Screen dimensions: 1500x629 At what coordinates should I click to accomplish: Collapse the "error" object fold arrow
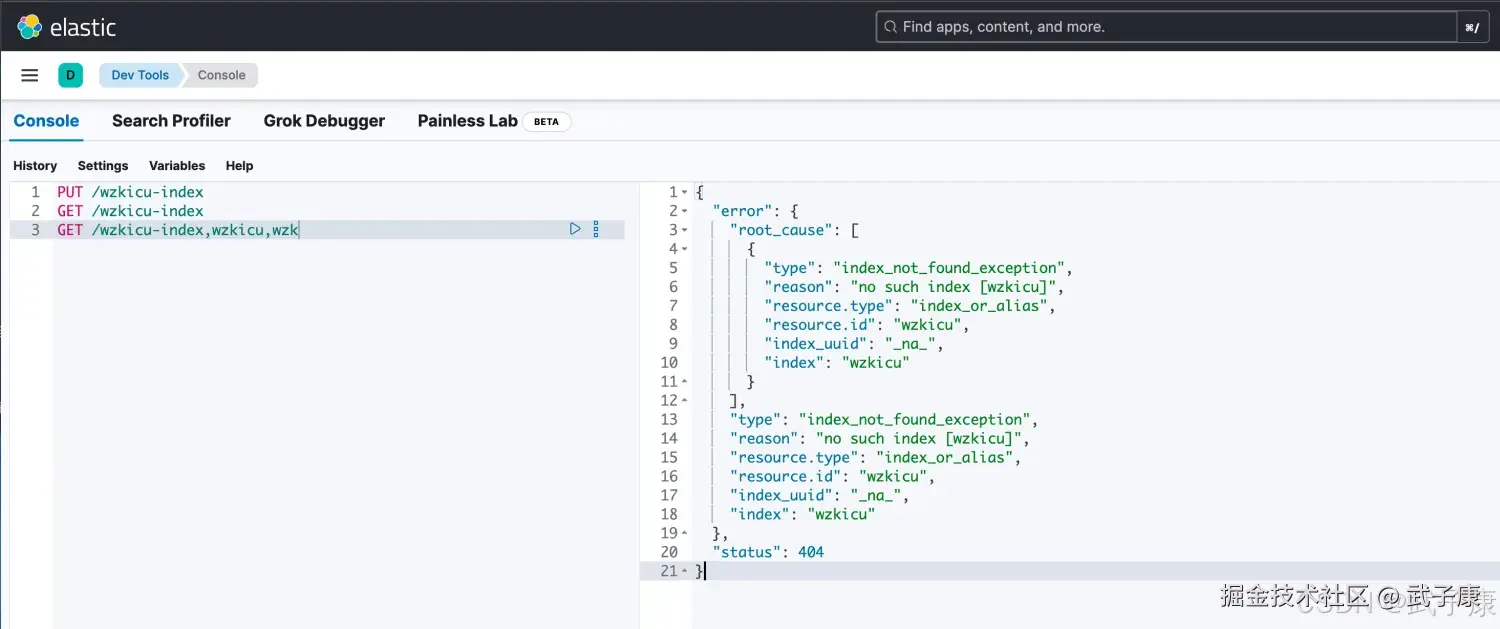coord(685,211)
